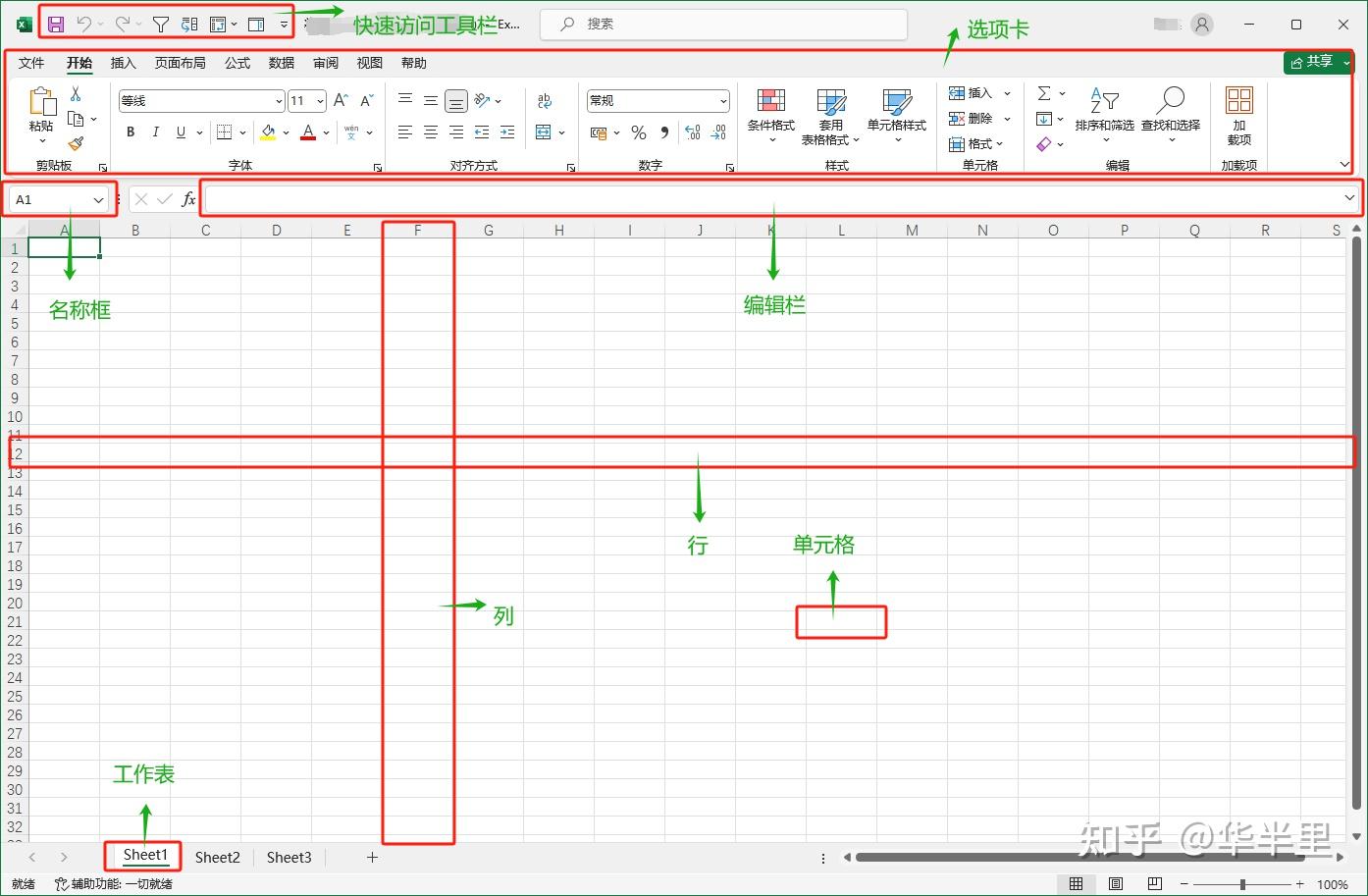
Task: Click the Align Left icon
Action: [405, 132]
